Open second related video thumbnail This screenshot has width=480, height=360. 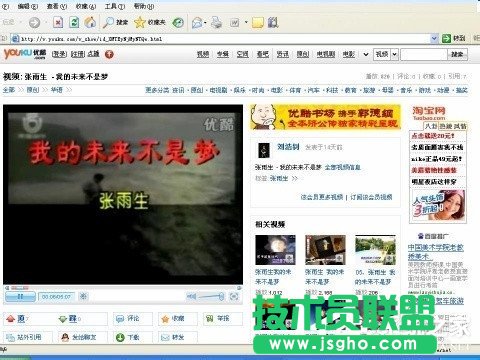point(325,250)
